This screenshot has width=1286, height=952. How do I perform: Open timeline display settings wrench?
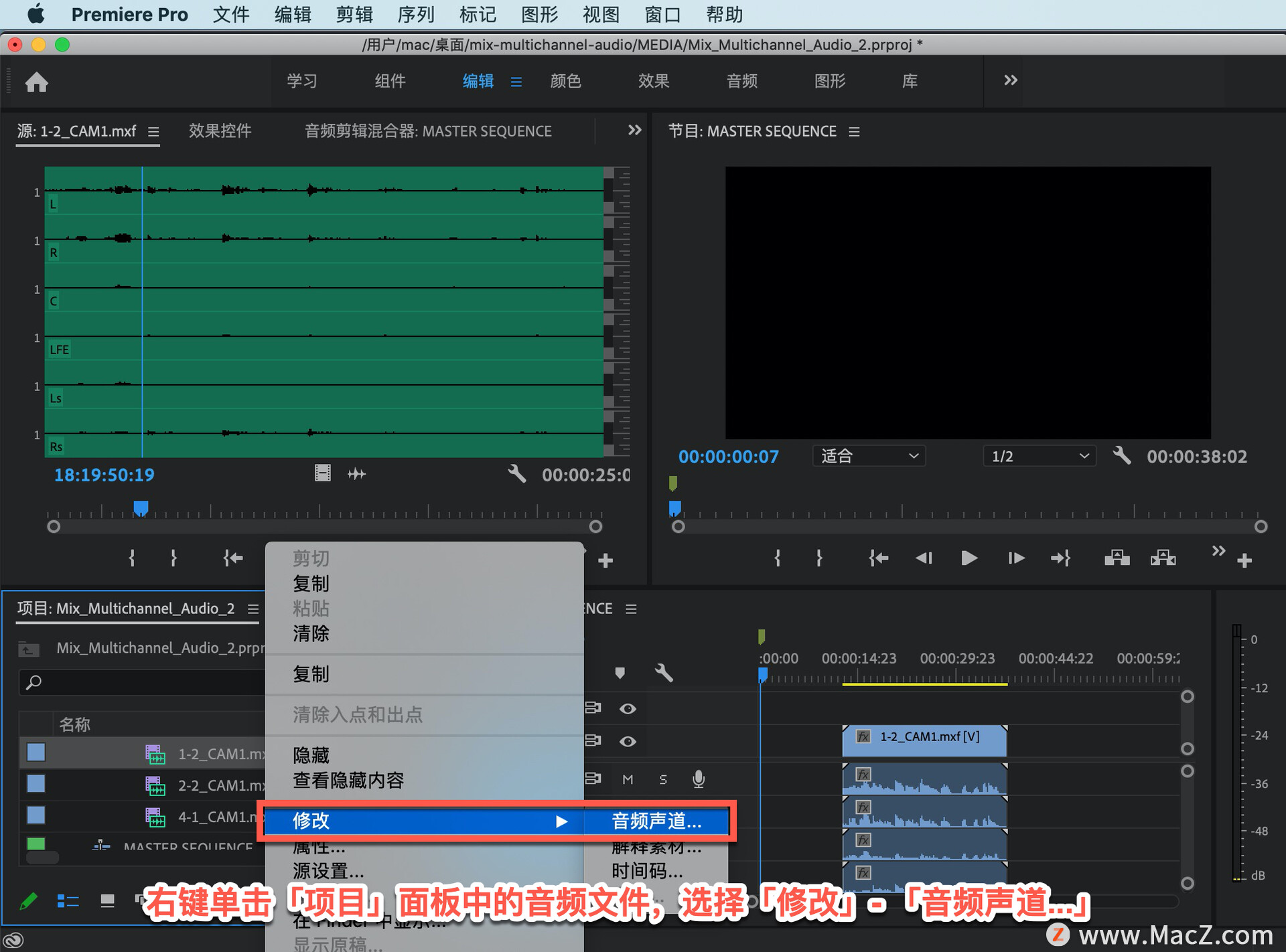tap(664, 673)
